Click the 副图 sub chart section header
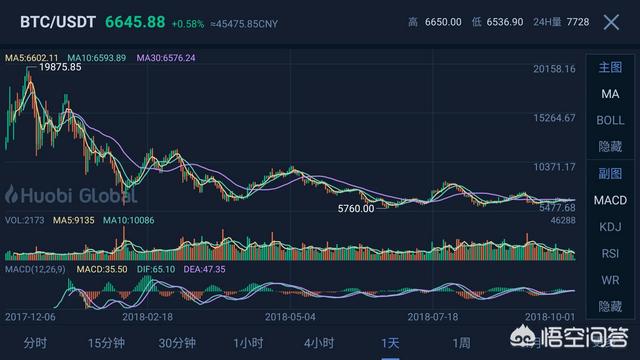This screenshot has width=640, height=360. [x=610, y=173]
